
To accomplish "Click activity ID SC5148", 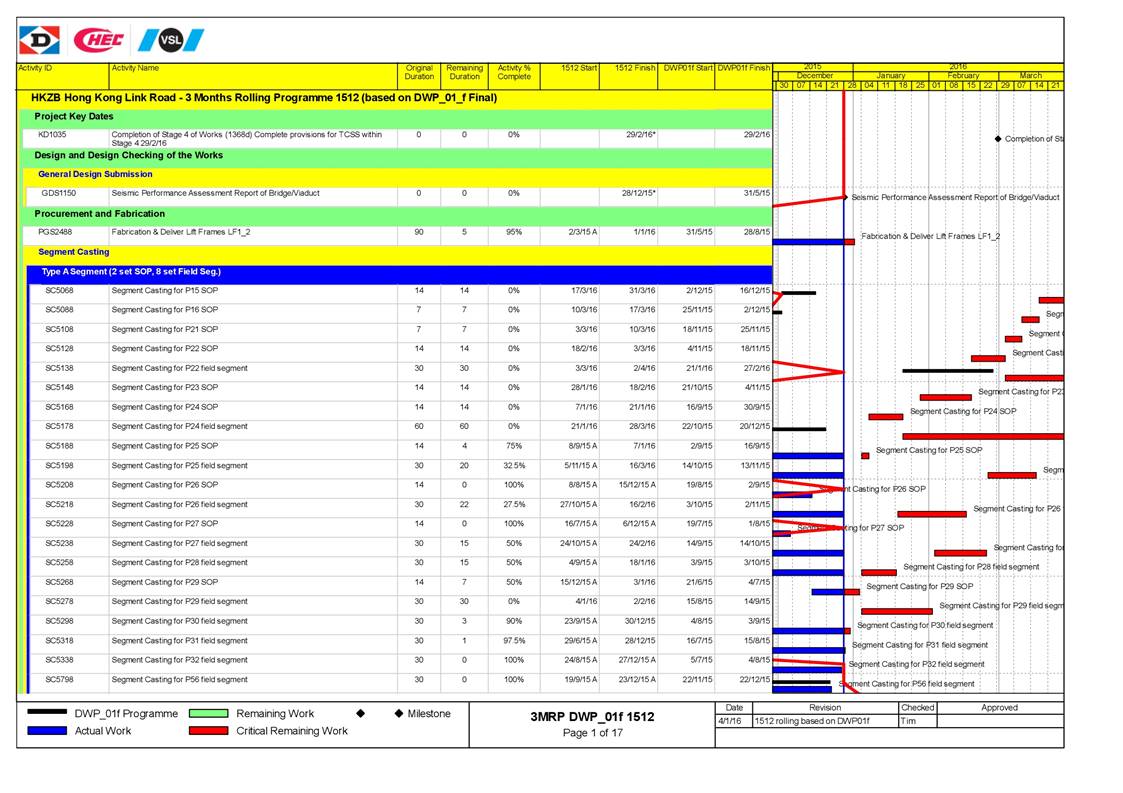I will (x=59, y=388).
